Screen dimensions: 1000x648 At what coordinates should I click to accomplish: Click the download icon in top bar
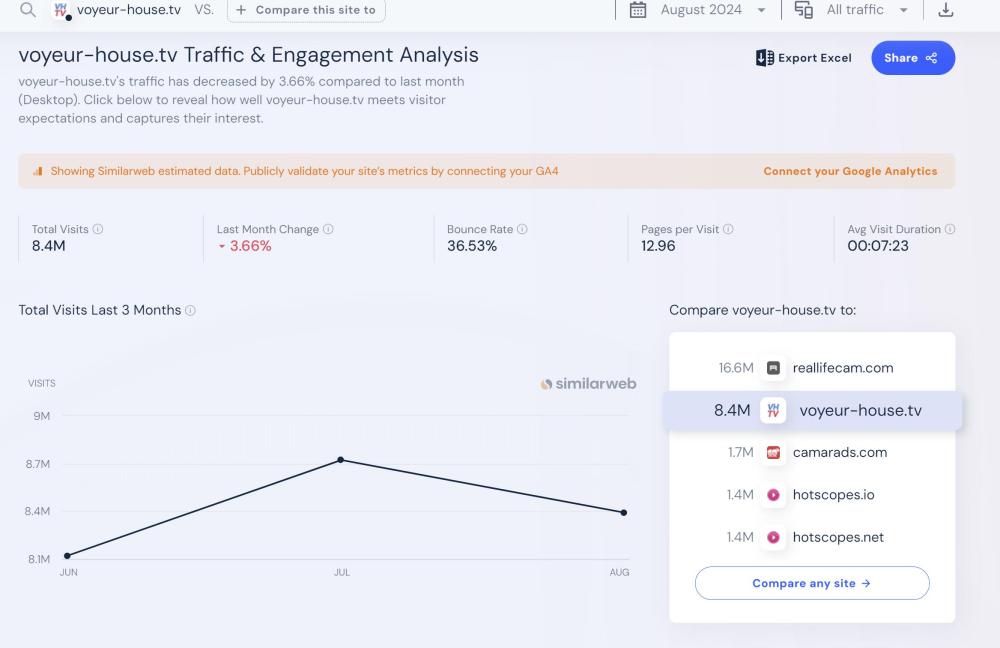[945, 10]
